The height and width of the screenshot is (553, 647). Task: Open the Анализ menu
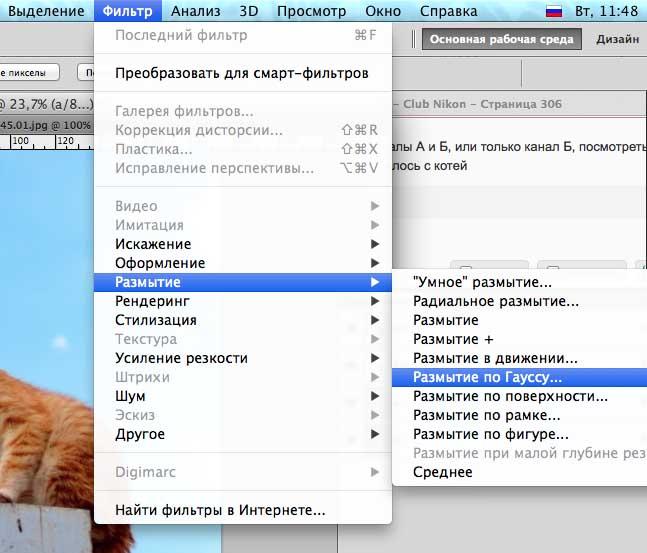point(196,11)
